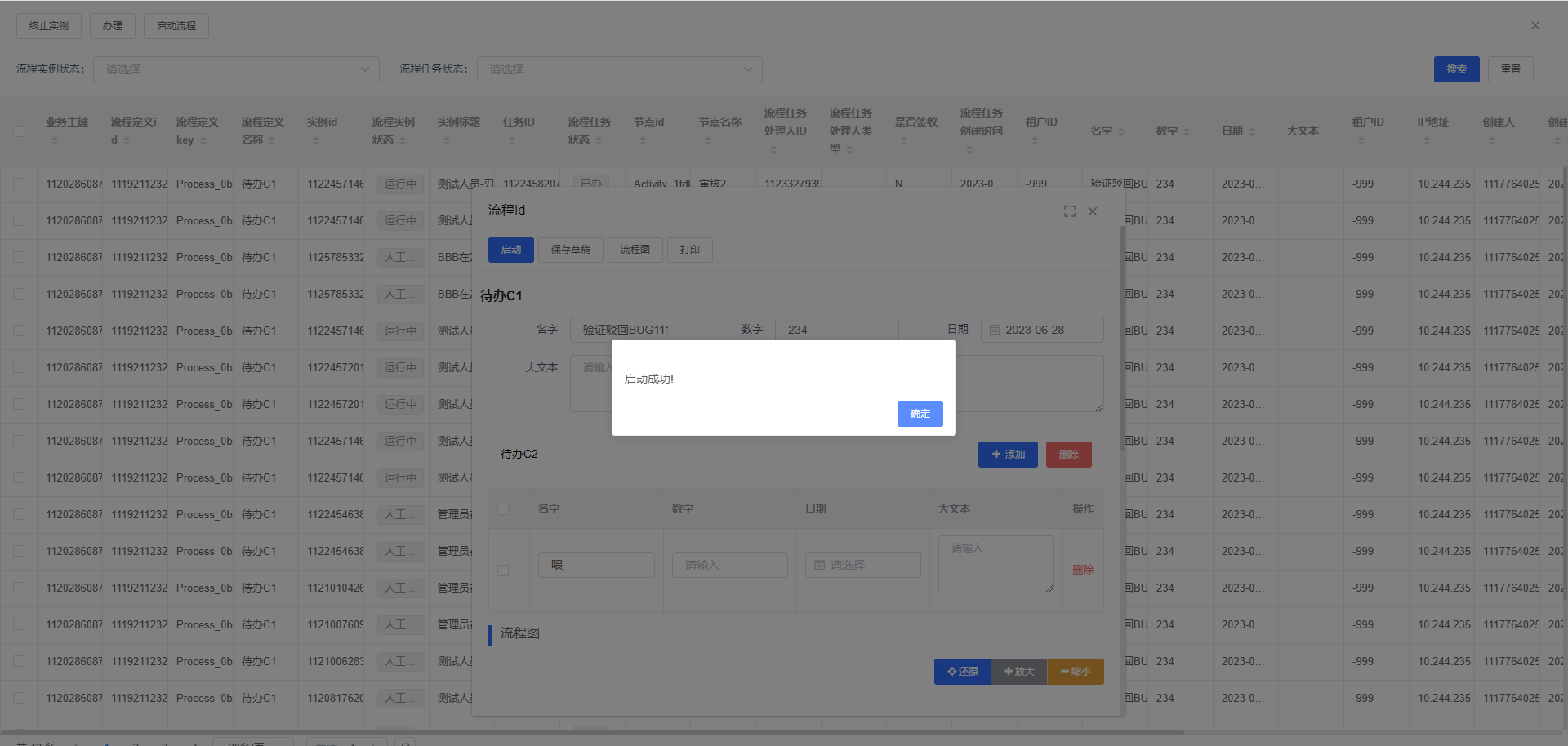Toggle select-all checkbox in main table header
This screenshot has height=746, width=1568.
tap(19, 131)
